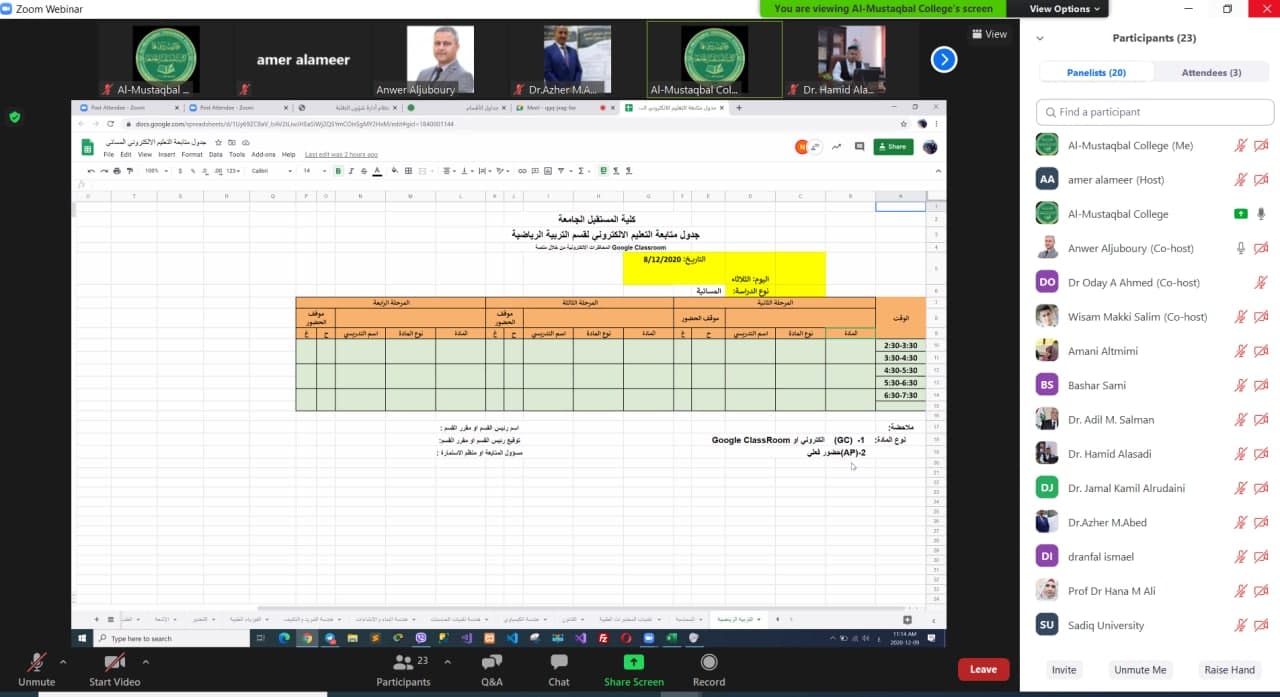Toggle muted mic for Wisam Makki Salim
The width and height of the screenshot is (1280, 697).
coord(1241,317)
